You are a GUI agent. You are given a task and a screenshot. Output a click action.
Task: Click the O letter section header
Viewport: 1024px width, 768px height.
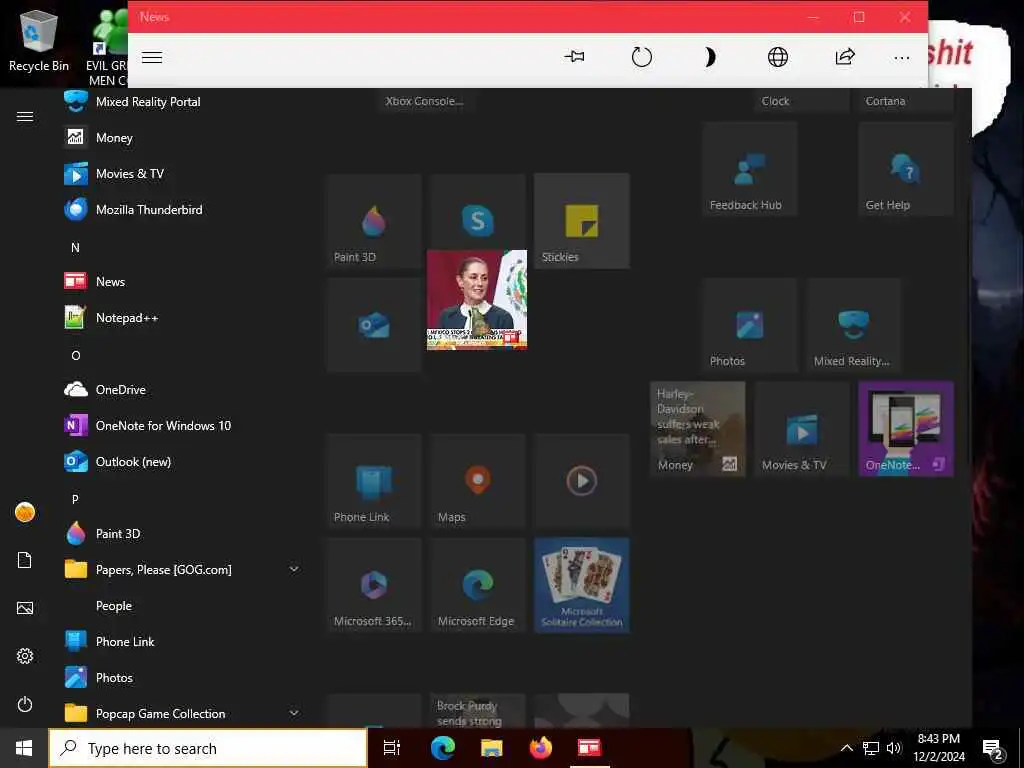76,356
